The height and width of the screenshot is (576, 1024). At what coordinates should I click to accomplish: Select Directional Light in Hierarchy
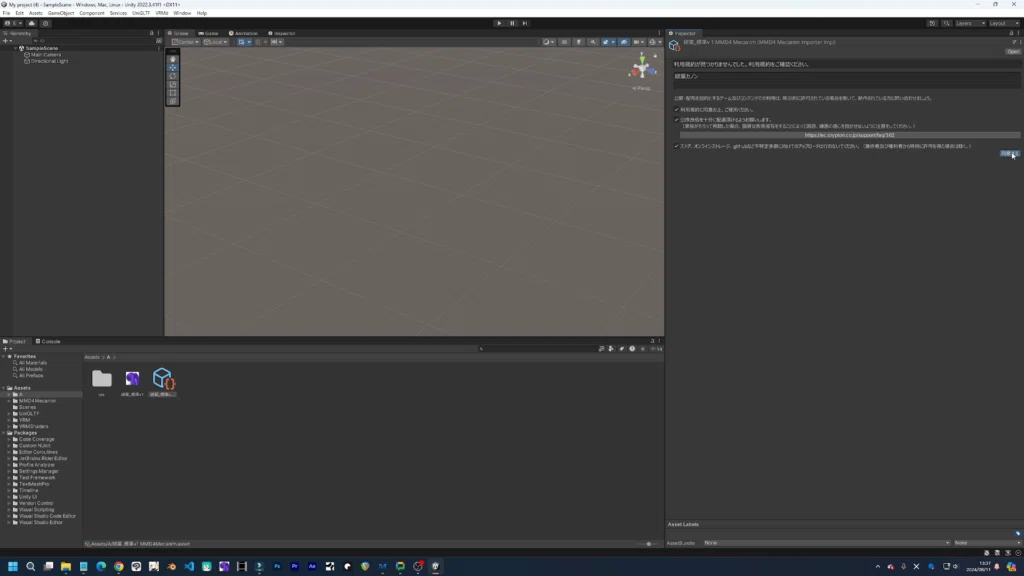click(x=49, y=61)
